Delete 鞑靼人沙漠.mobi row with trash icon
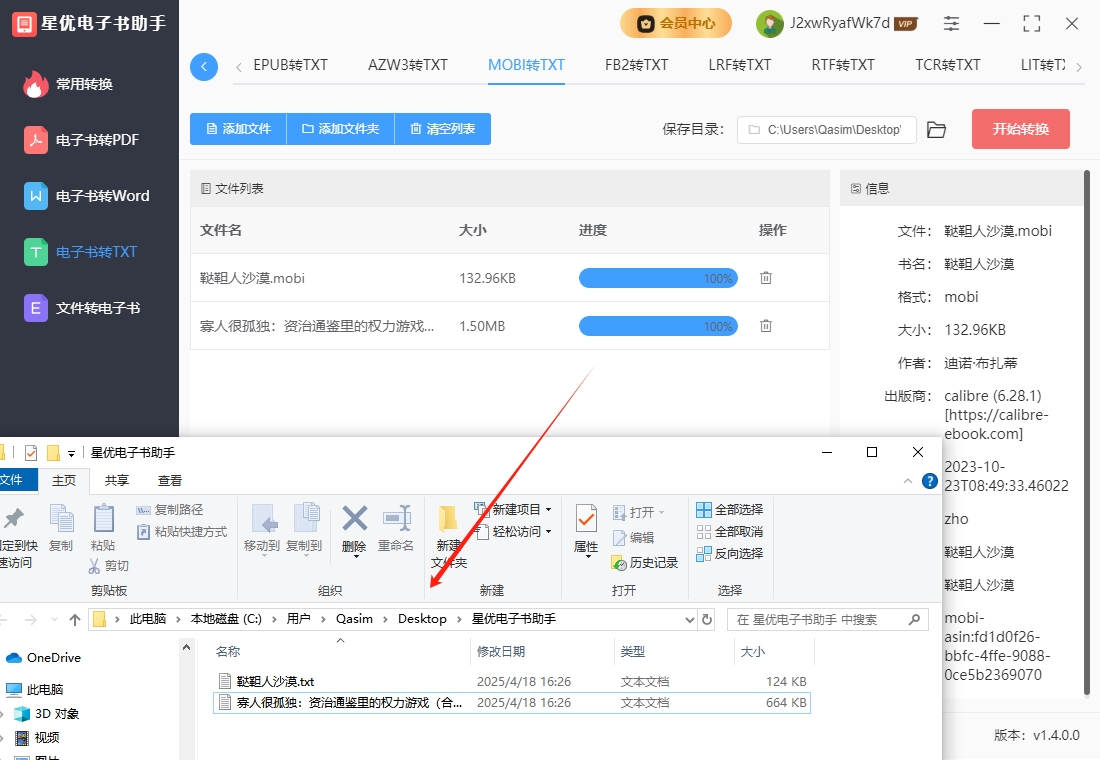The image size is (1100, 760). (x=765, y=278)
